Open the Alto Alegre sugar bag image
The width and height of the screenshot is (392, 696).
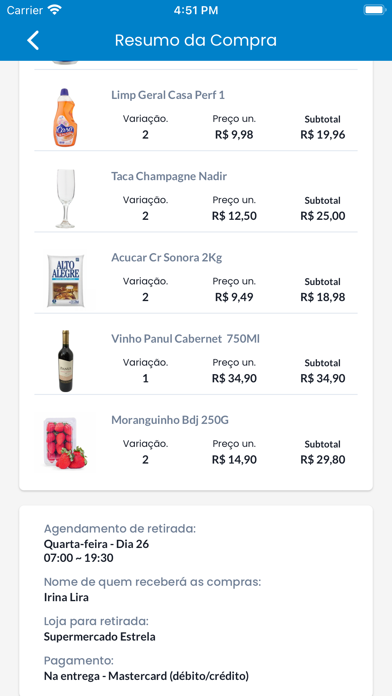(65, 281)
